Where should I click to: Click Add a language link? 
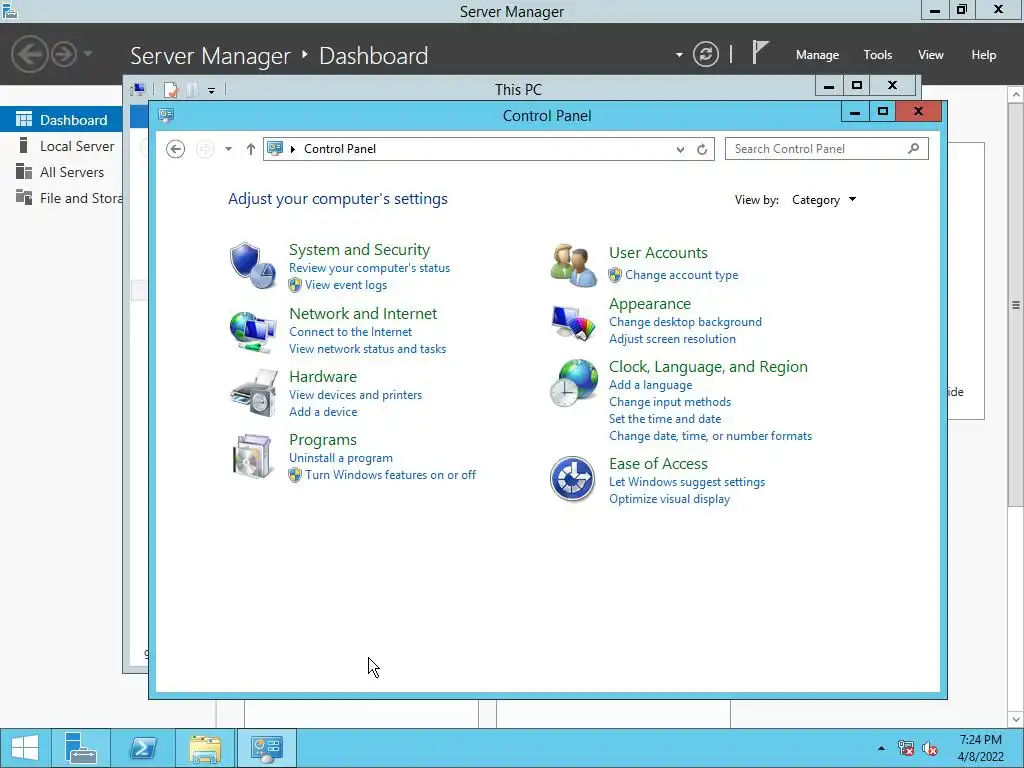[x=650, y=385]
